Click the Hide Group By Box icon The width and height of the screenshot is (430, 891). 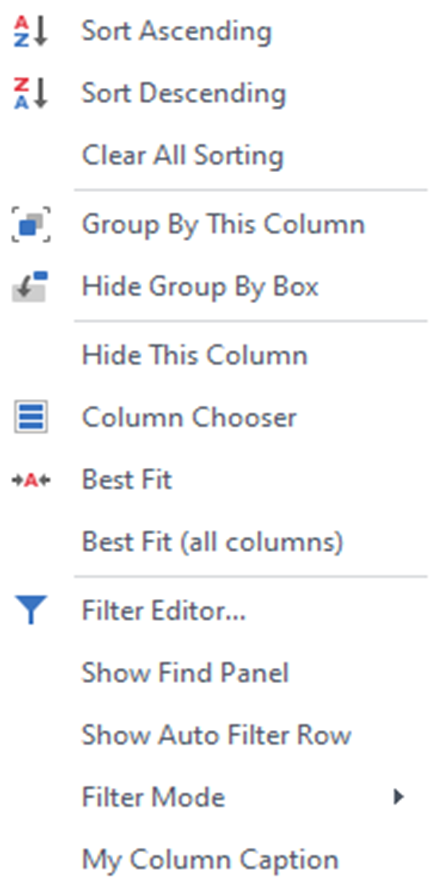click(x=31, y=286)
